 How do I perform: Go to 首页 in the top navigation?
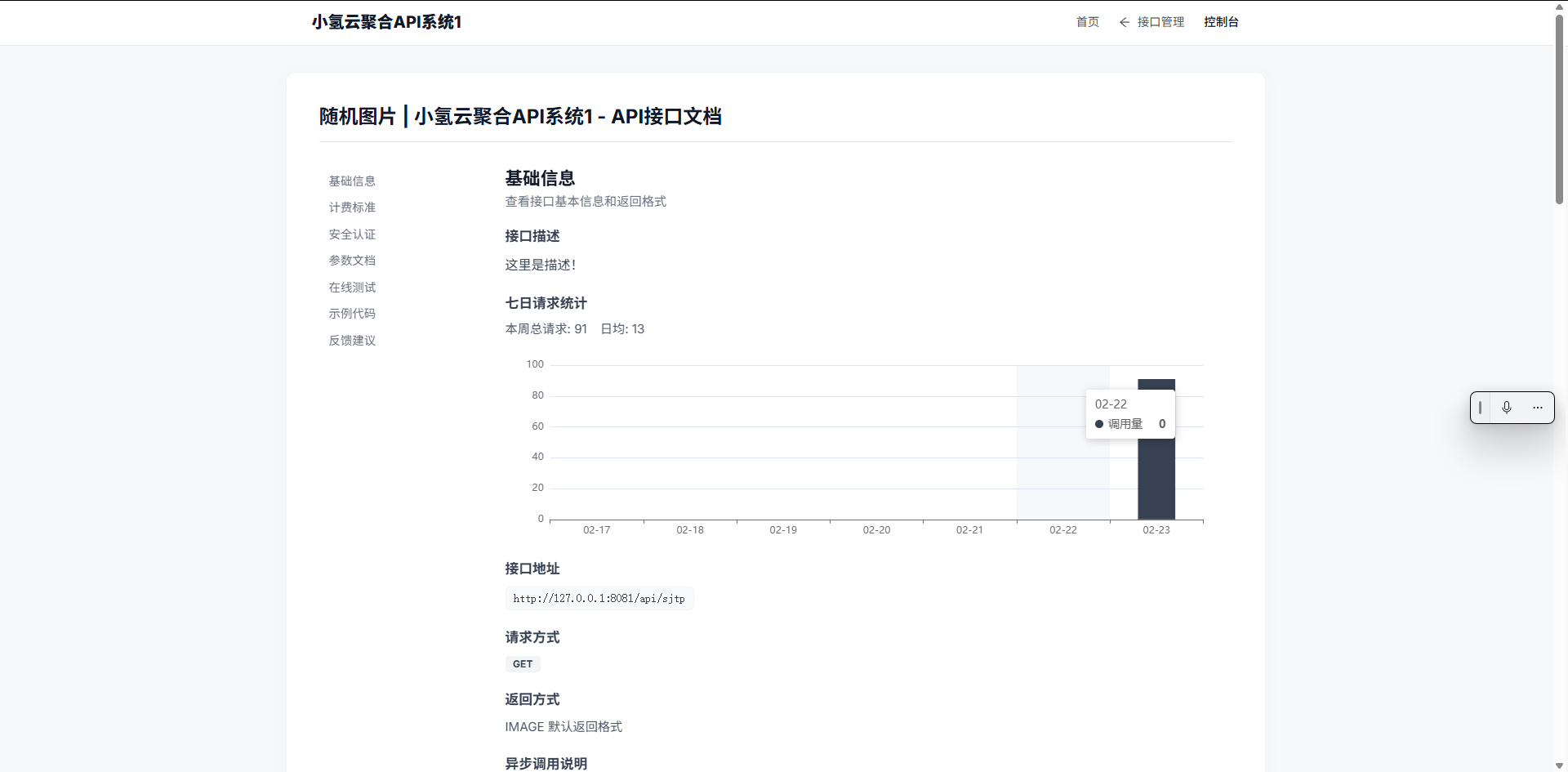point(1087,22)
